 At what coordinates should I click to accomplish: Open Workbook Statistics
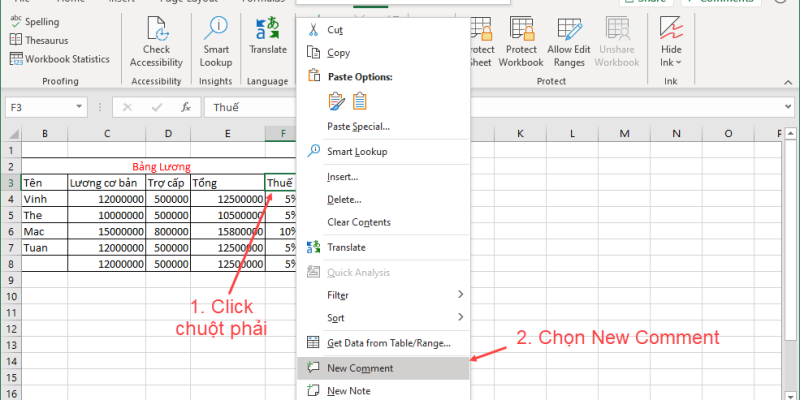[60, 59]
